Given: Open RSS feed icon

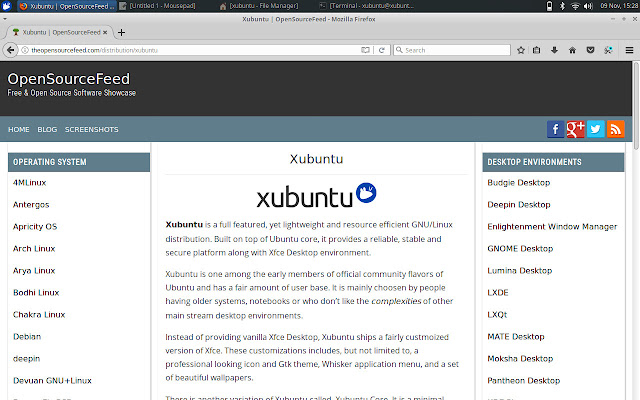Looking at the screenshot, I should coord(616,129).
